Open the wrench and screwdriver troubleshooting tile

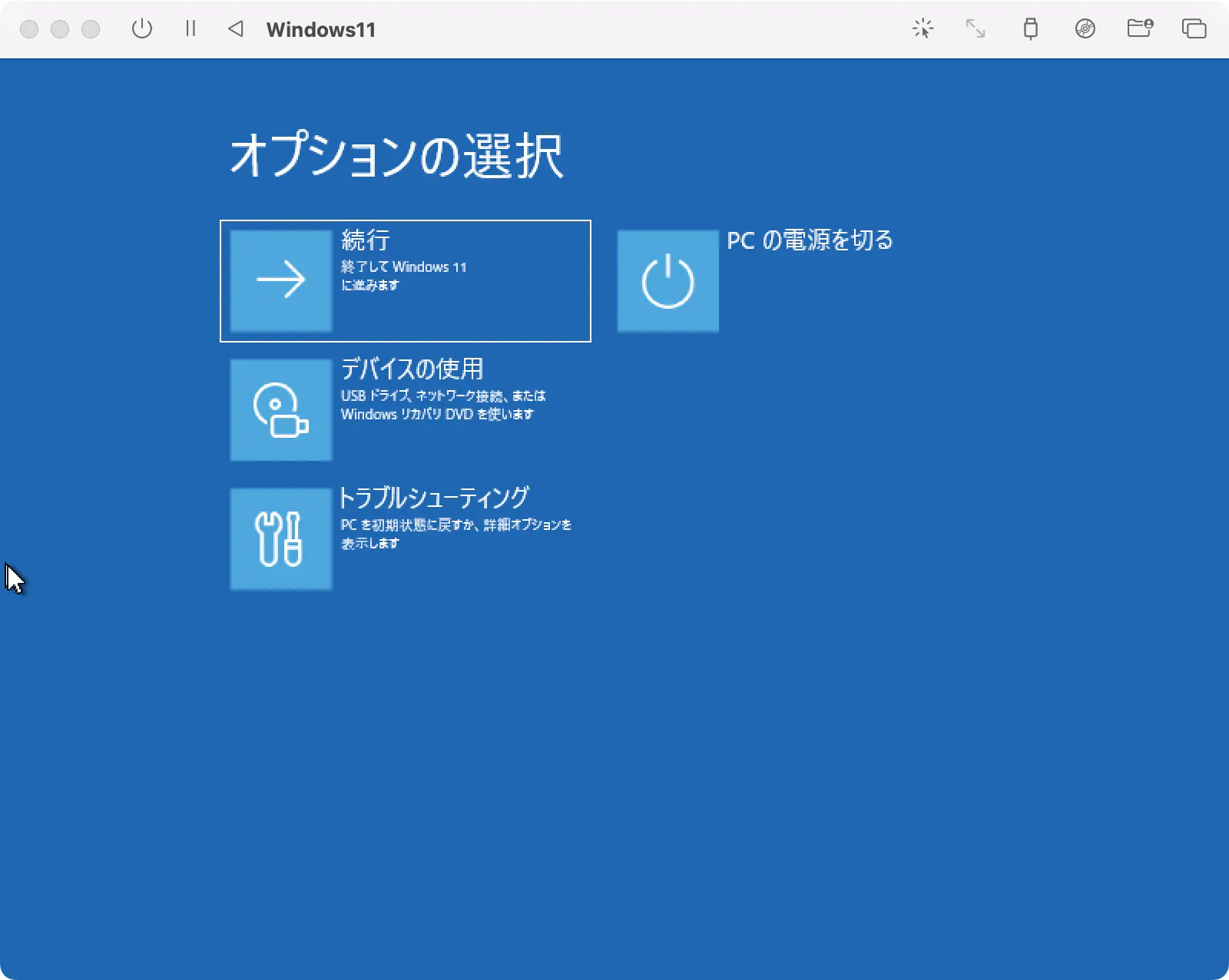(281, 538)
